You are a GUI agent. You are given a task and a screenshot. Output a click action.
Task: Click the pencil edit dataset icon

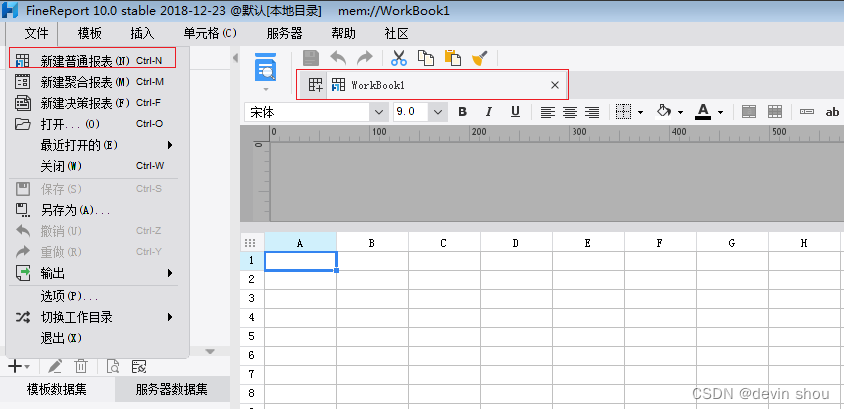pos(54,366)
